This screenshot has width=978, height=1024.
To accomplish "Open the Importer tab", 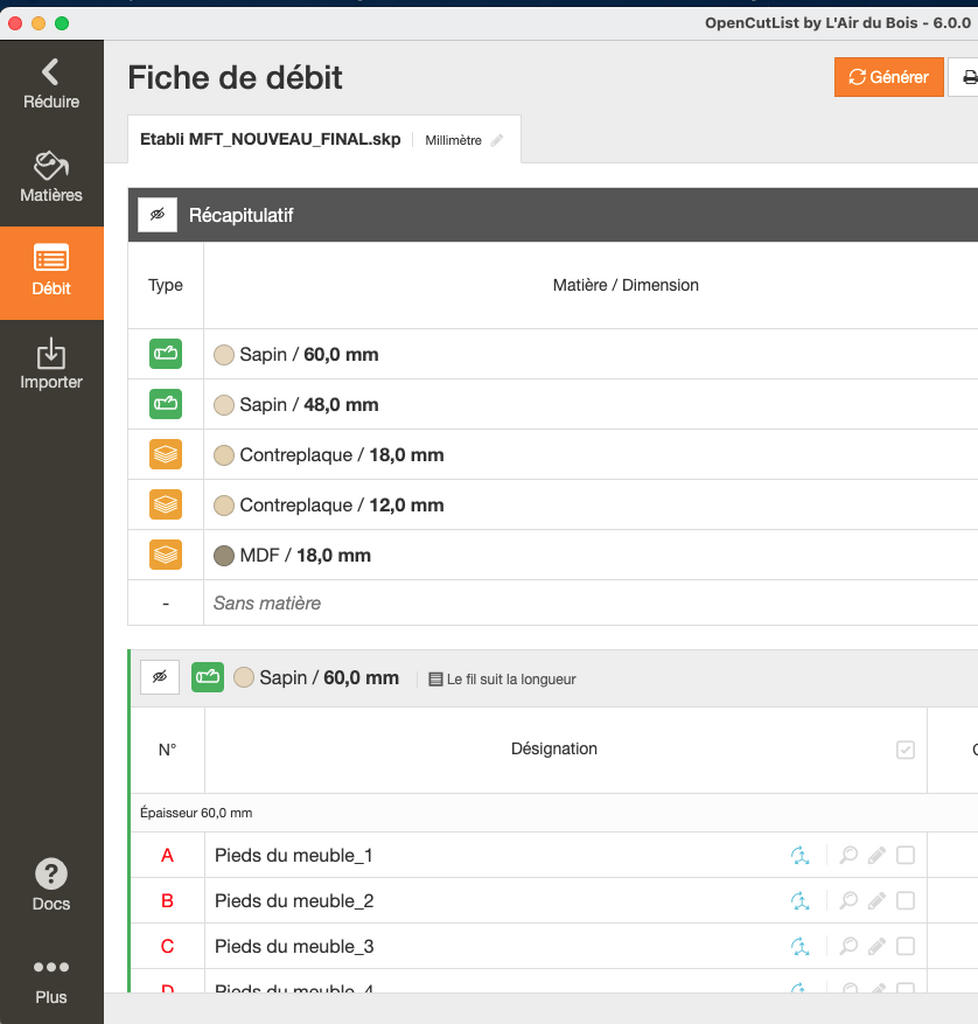I will click(51, 364).
